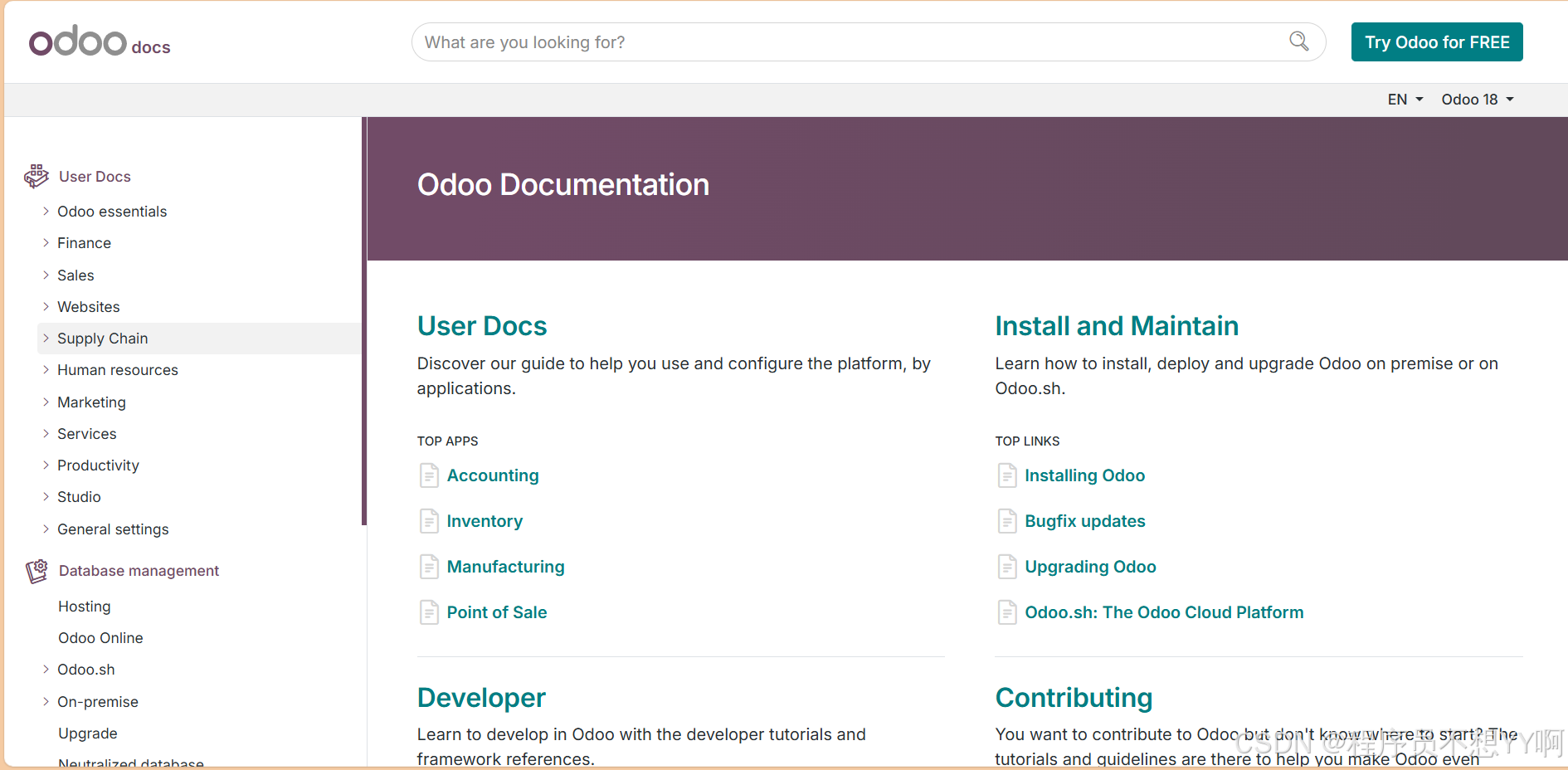Select Hosting in the sidebar
1568x770 pixels.
coord(84,607)
